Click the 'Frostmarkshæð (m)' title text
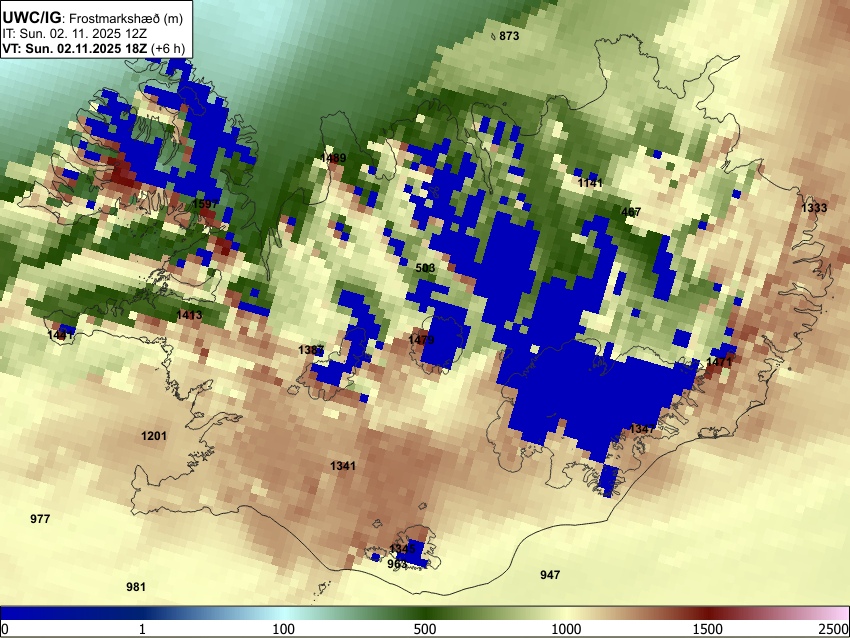The width and height of the screenshot is (850, 638). [x=126, y=18]
